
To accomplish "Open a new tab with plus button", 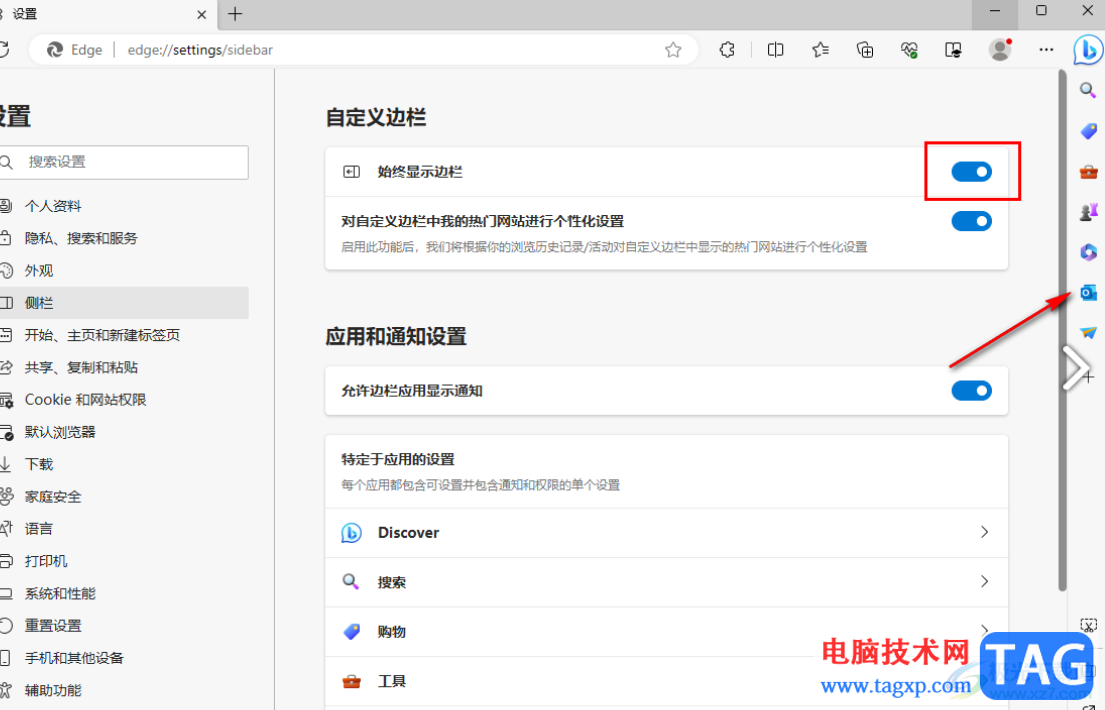I will click(x=235, y=13).
